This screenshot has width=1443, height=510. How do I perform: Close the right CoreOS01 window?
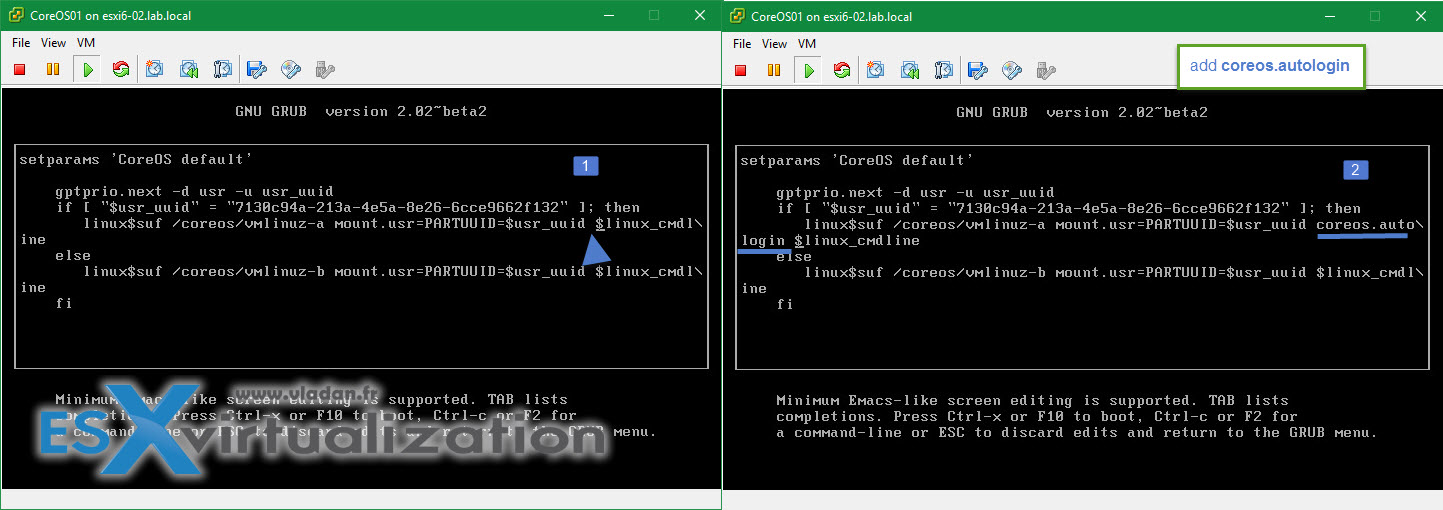click(x=1420, y=15)
